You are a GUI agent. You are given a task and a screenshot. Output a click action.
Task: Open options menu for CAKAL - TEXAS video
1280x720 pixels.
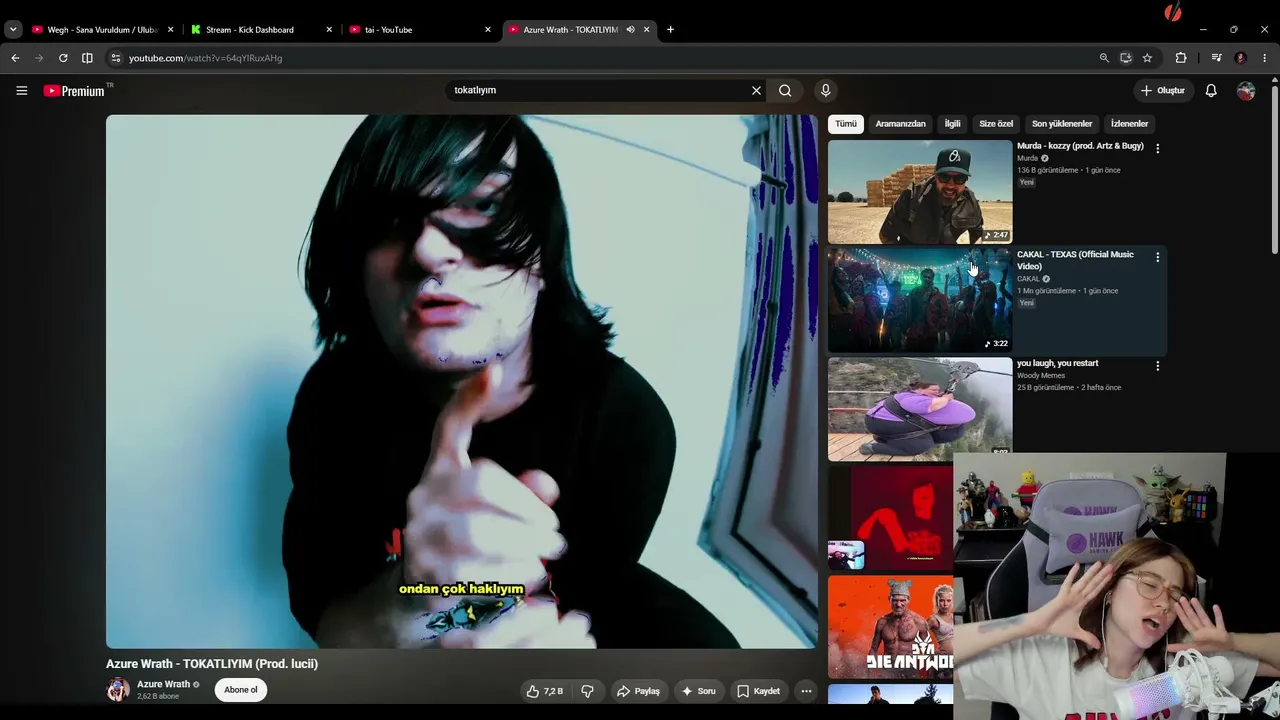1157,258
